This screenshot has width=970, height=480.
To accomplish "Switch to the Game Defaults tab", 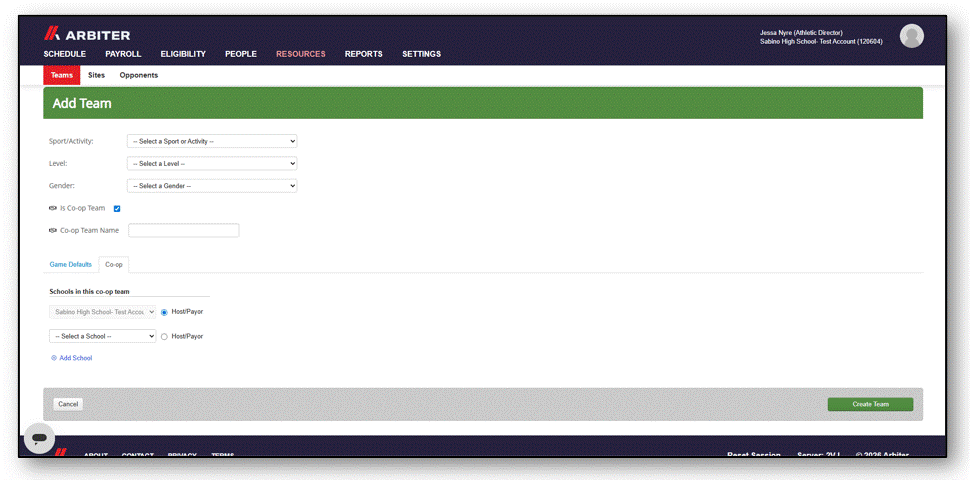I will click(71, 264).
